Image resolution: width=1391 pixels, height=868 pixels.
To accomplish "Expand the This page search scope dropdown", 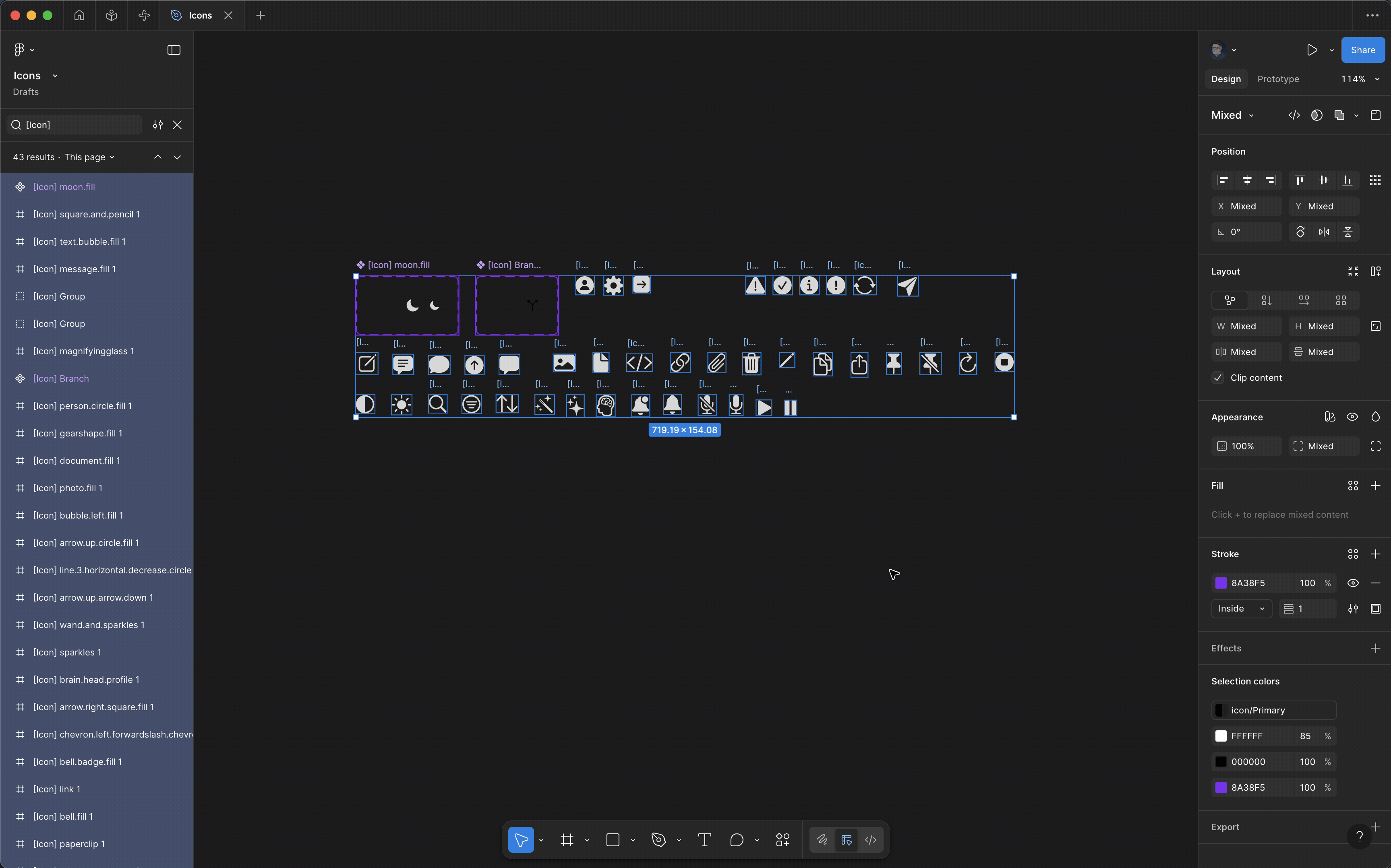I will [x=89, y=157].
